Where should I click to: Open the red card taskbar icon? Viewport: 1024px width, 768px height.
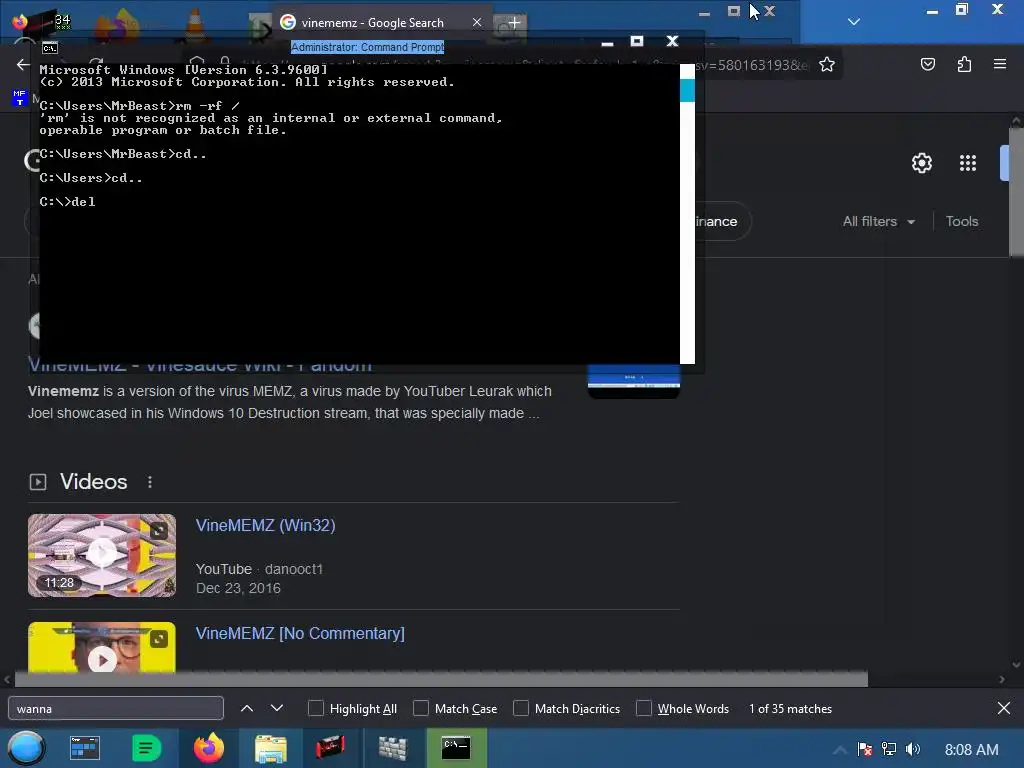pyautogui.click(x=330, y=748)
